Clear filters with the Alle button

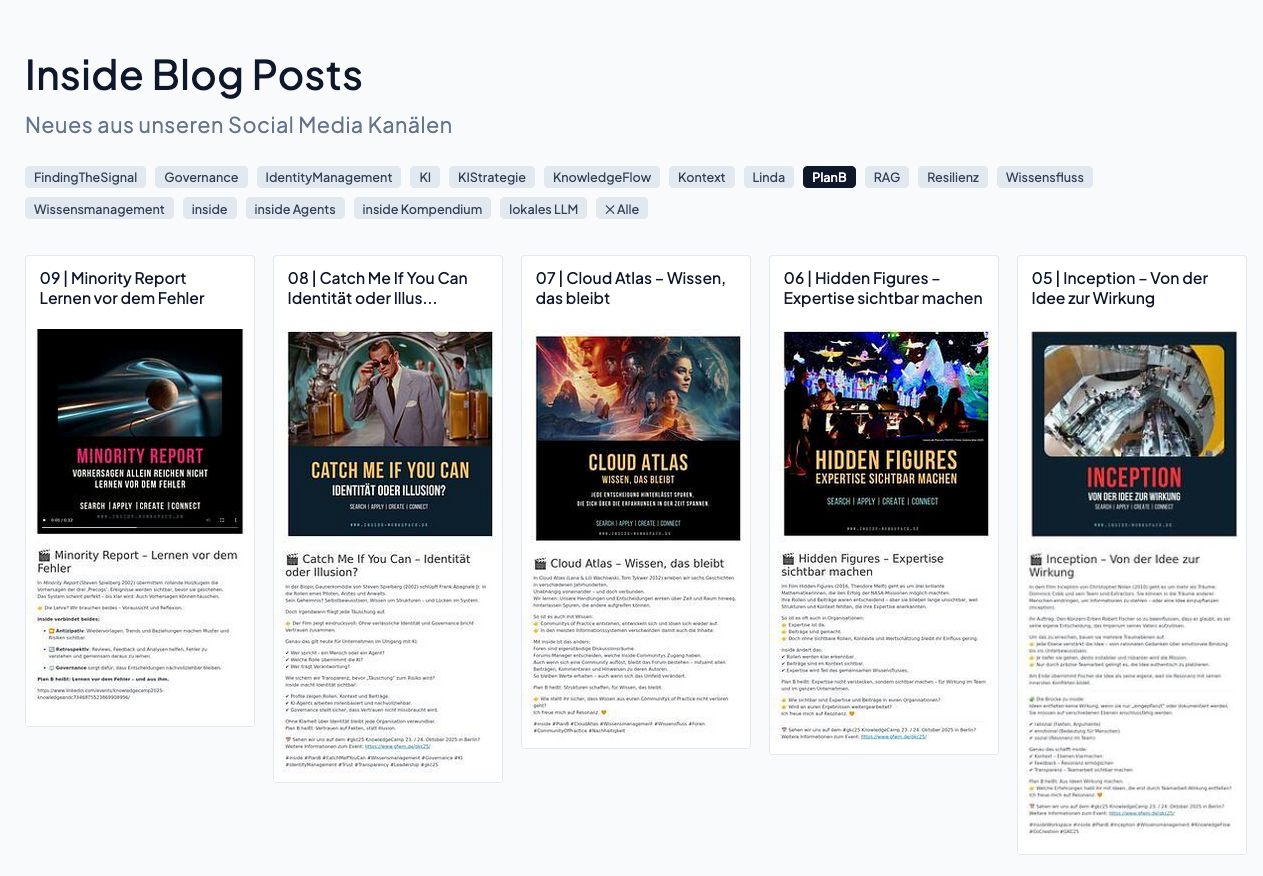pyautogui.click(x=622, y=209)
